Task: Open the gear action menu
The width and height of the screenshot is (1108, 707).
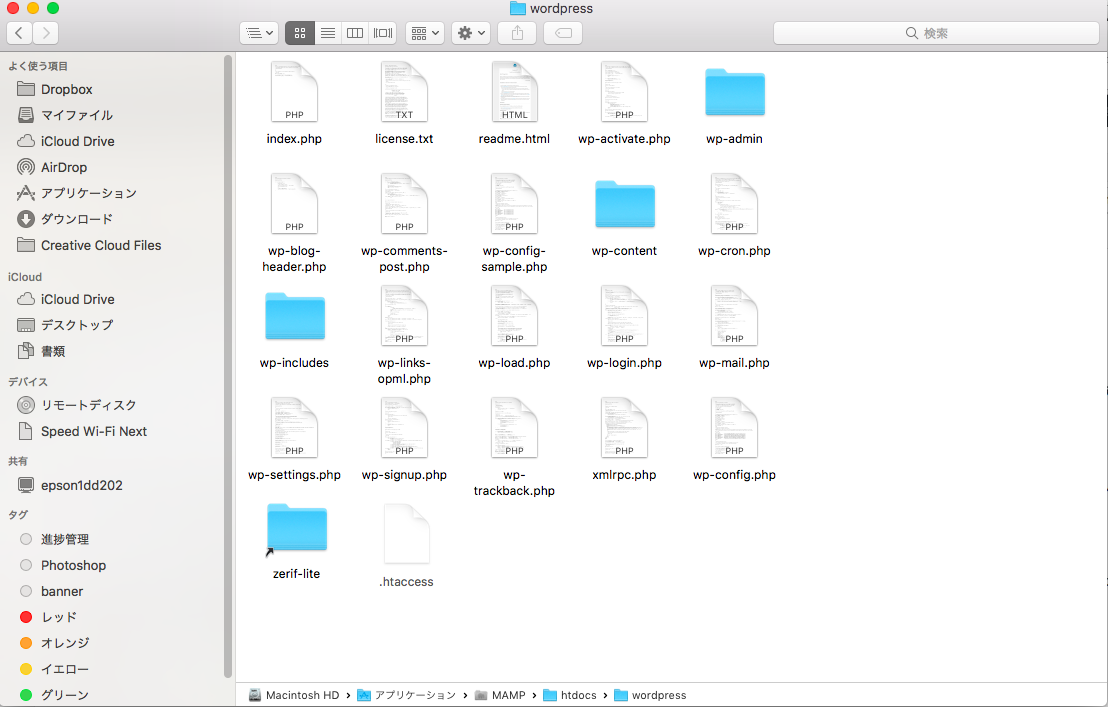Action: (x=471, y=32)
